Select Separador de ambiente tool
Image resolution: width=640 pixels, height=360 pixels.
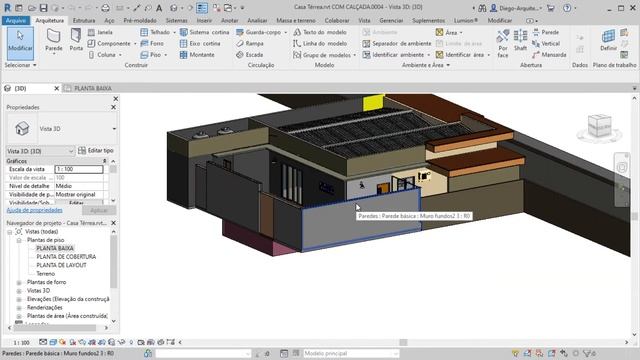[397, 43]
